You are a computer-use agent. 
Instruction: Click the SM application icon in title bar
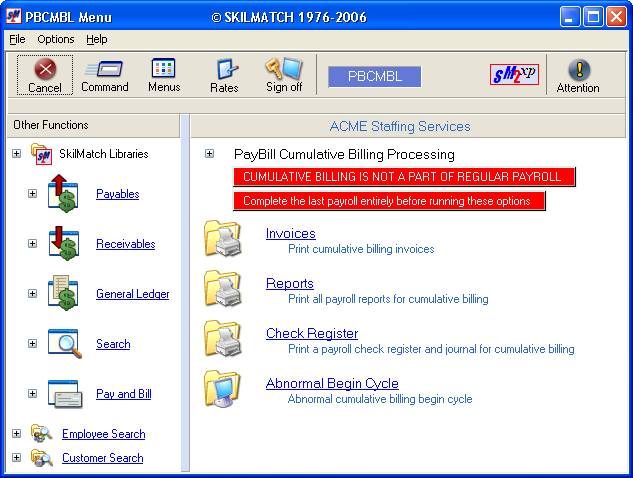(x=13, y=17)
